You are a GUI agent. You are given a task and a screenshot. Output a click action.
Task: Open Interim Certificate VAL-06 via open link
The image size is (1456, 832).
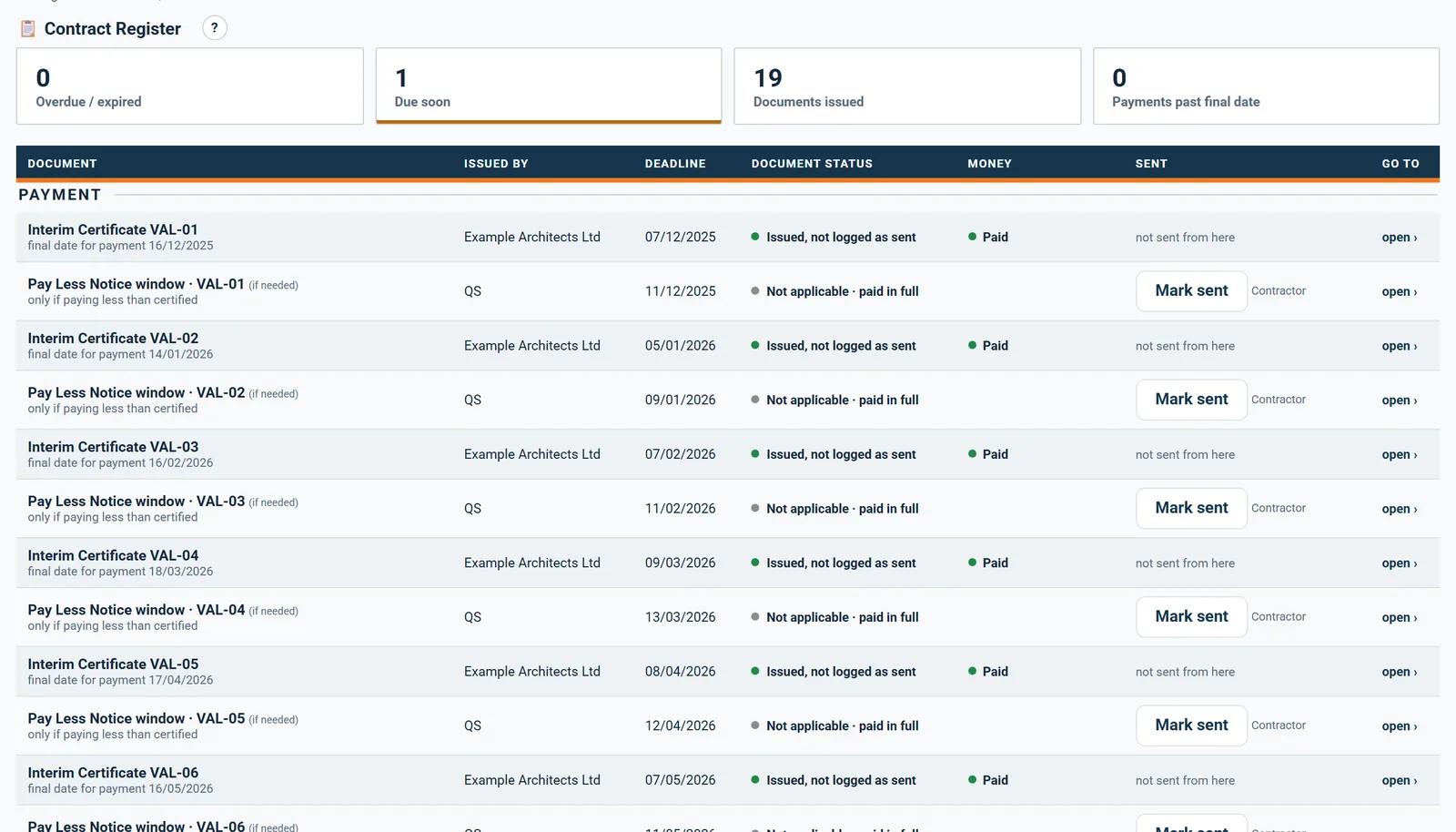coord(1400,780)
